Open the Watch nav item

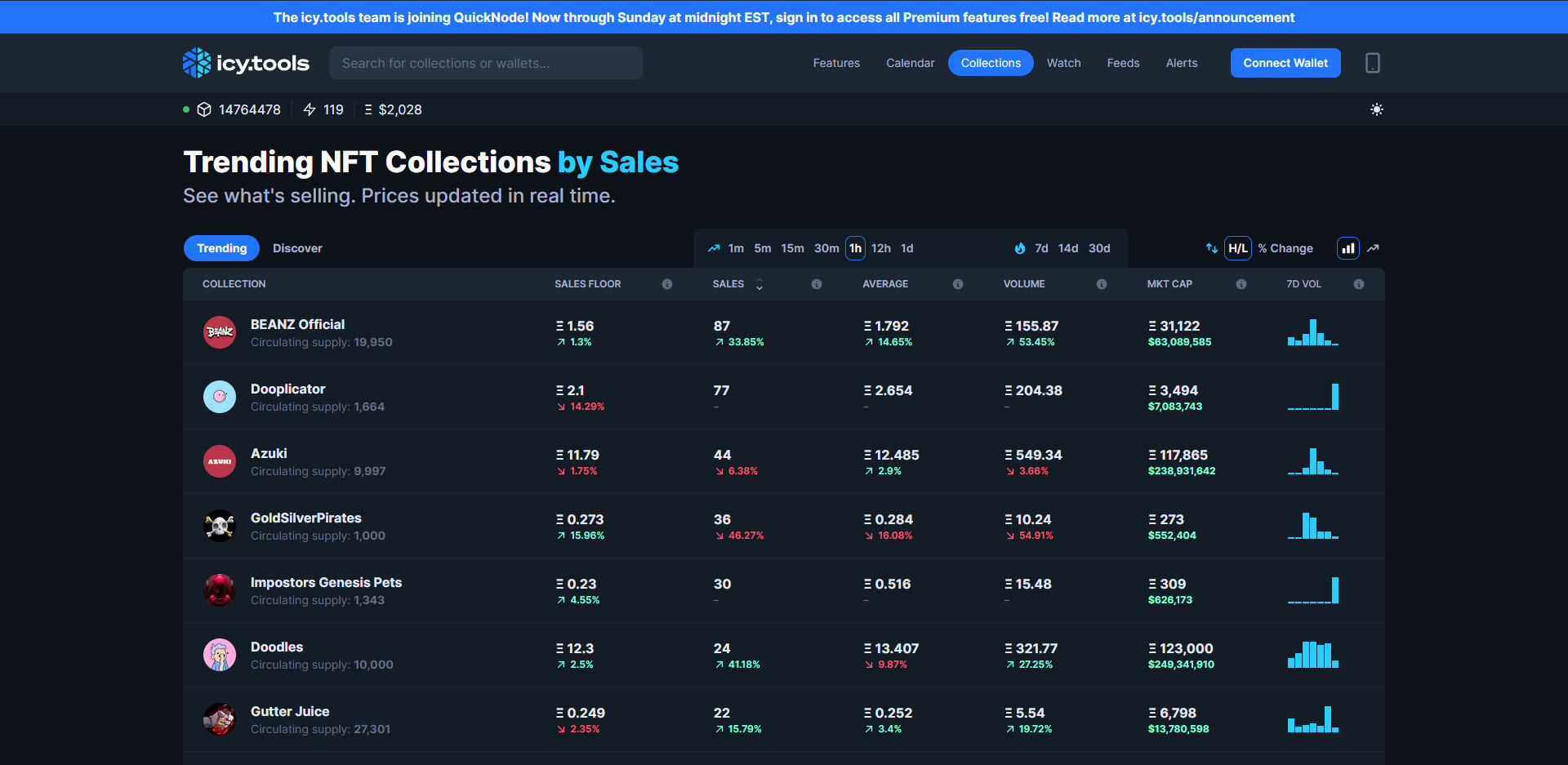coord(1064,63)
